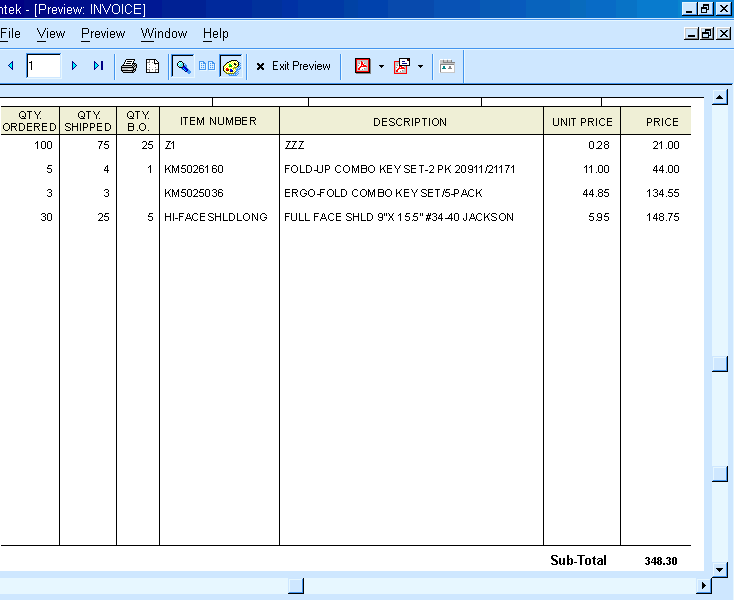Select item number KM5025036
Viewport: 736px width, 600px height.
click(x=194, y=193)
